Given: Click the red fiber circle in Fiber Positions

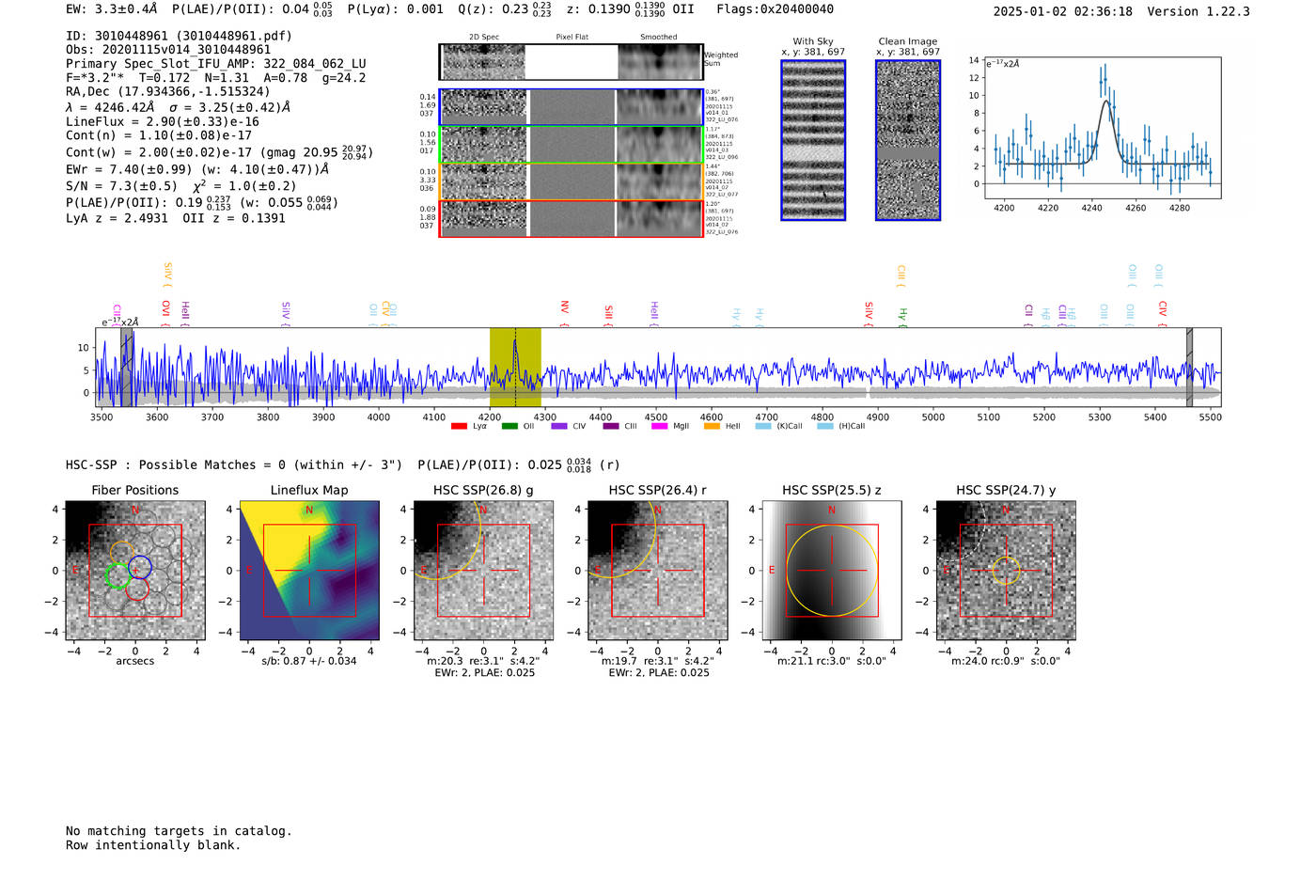Looking at the screenshot, I should [x=137, y=589].
